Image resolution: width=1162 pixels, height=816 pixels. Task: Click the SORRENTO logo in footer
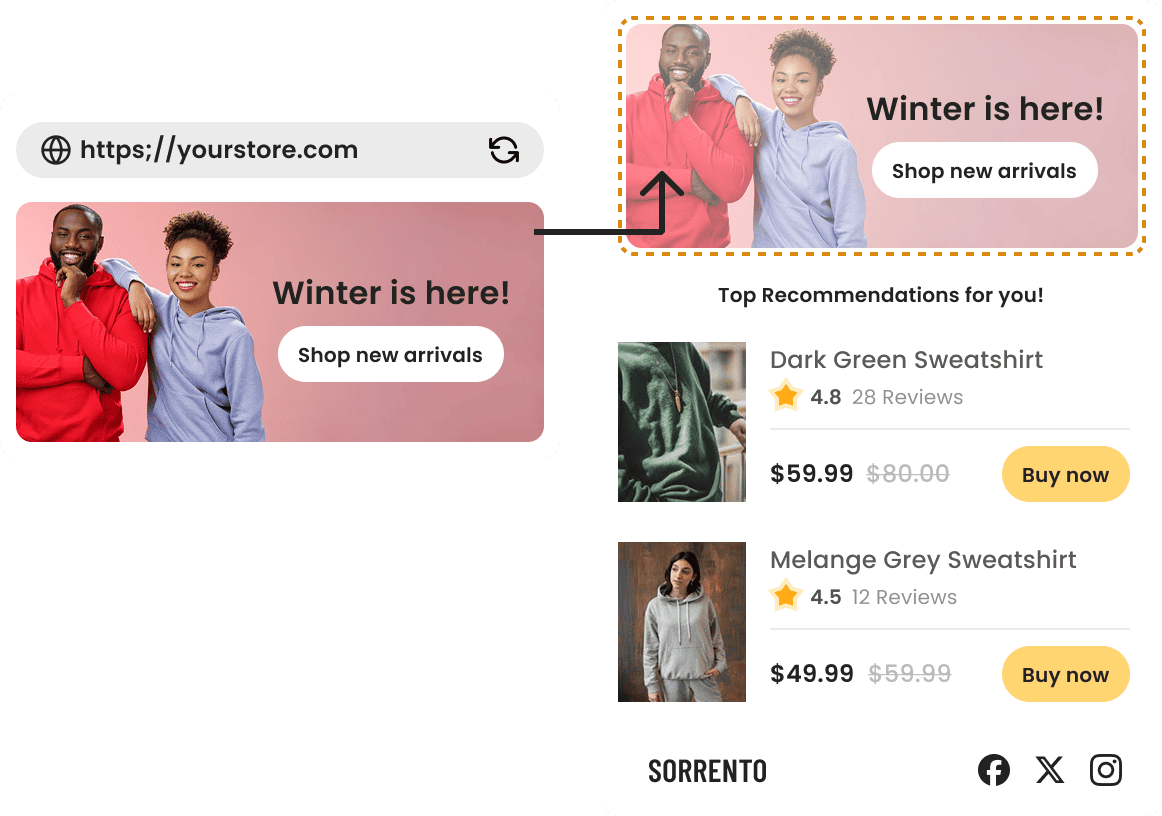coord(708,772)
